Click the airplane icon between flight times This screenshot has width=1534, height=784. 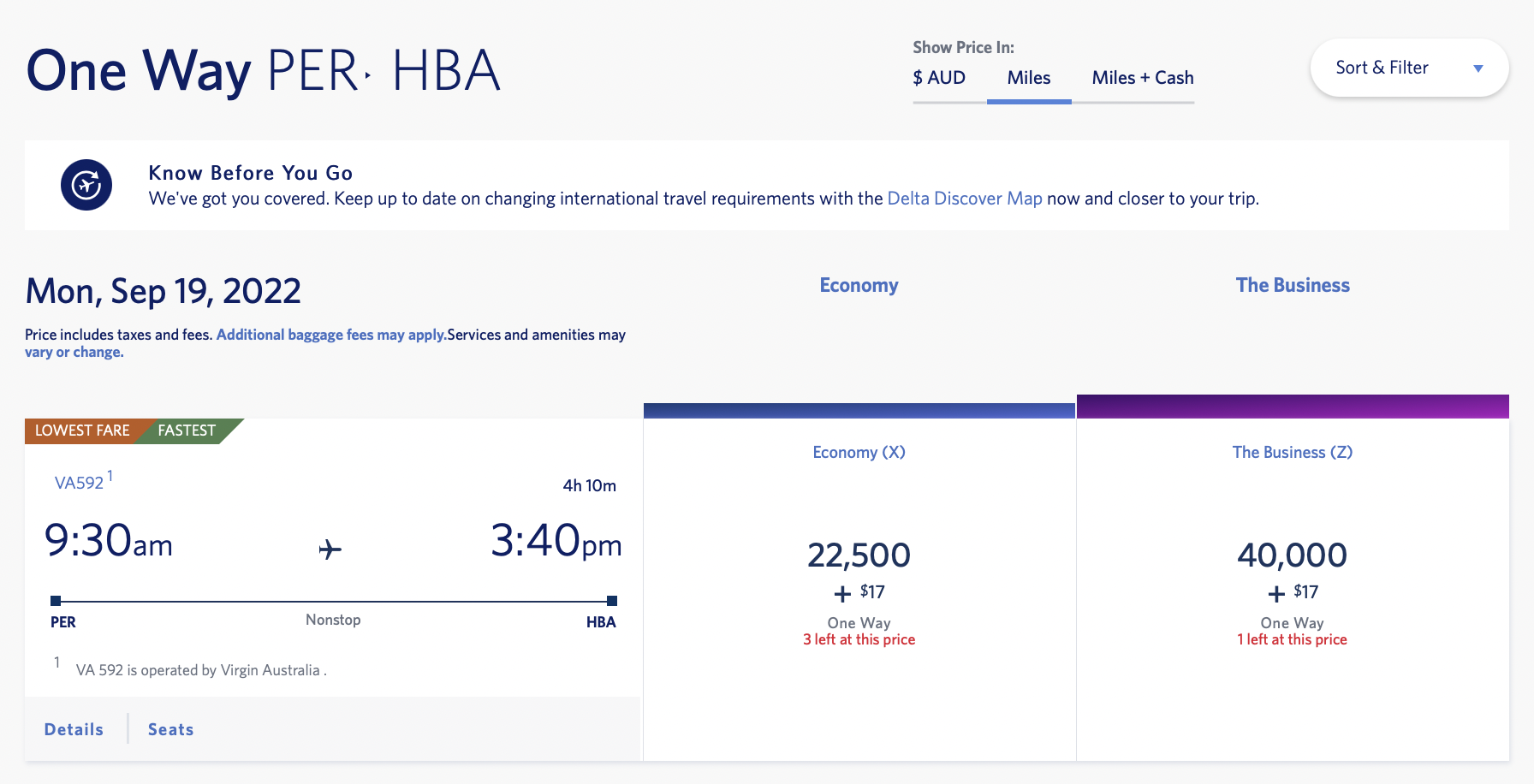click(330, 549)
